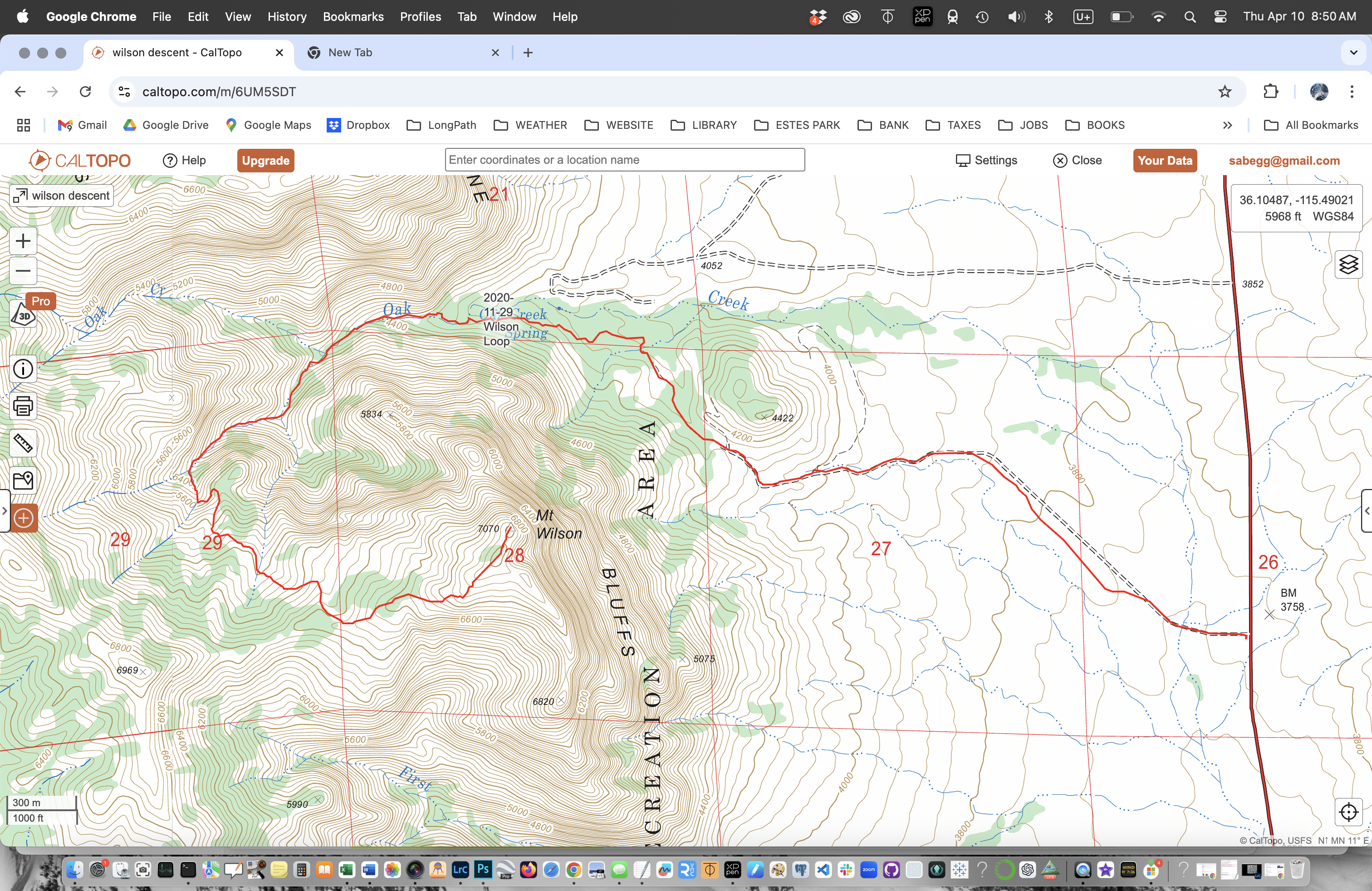The image size is (1372, 891).
Task: Click the map zoom out minus button
Action: 23,271
